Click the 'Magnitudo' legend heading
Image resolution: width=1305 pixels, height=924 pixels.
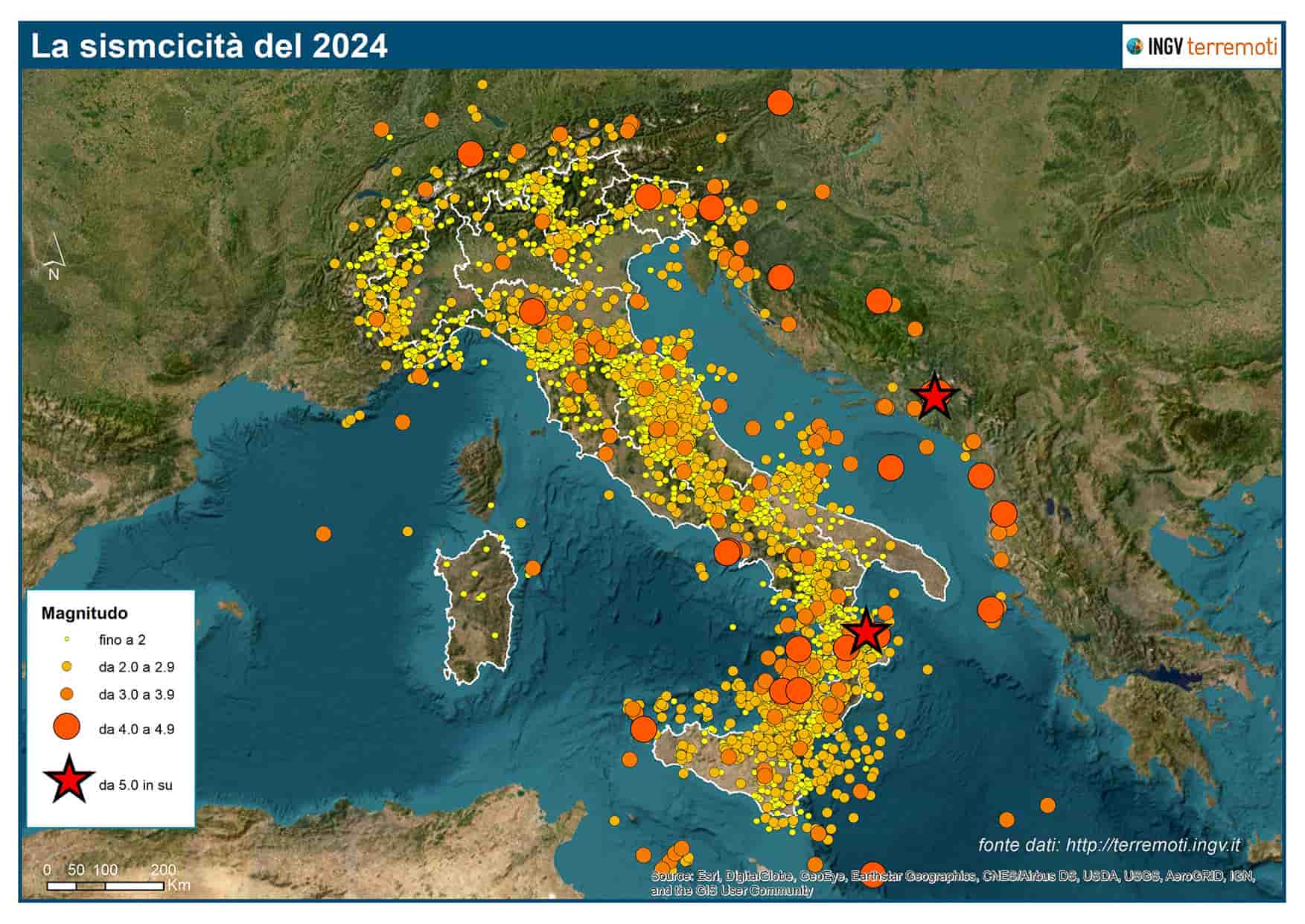coord(84,614)
